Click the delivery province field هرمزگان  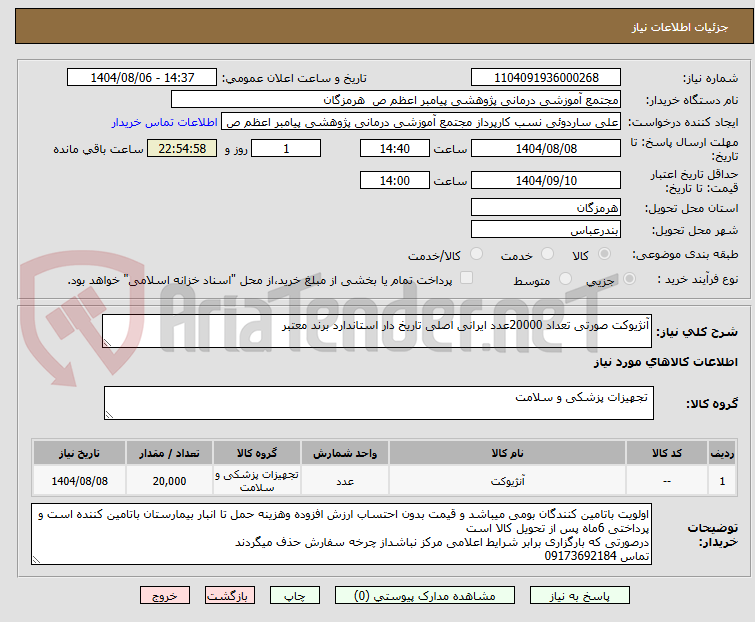pos(546,207)
